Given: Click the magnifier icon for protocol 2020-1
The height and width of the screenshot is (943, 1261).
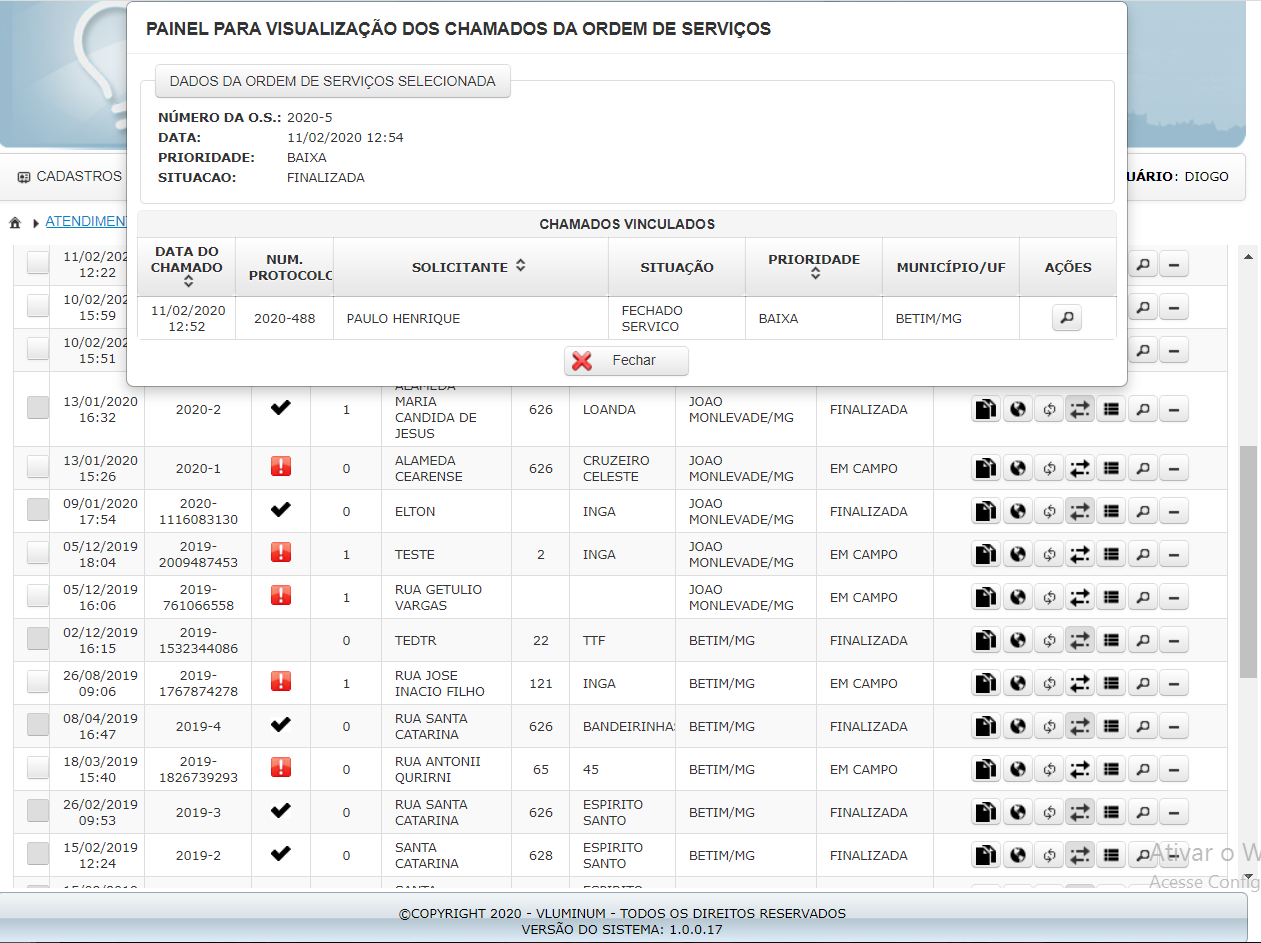Looking at the screenshot, I should pyautogui.click(x=1142, y=468).
